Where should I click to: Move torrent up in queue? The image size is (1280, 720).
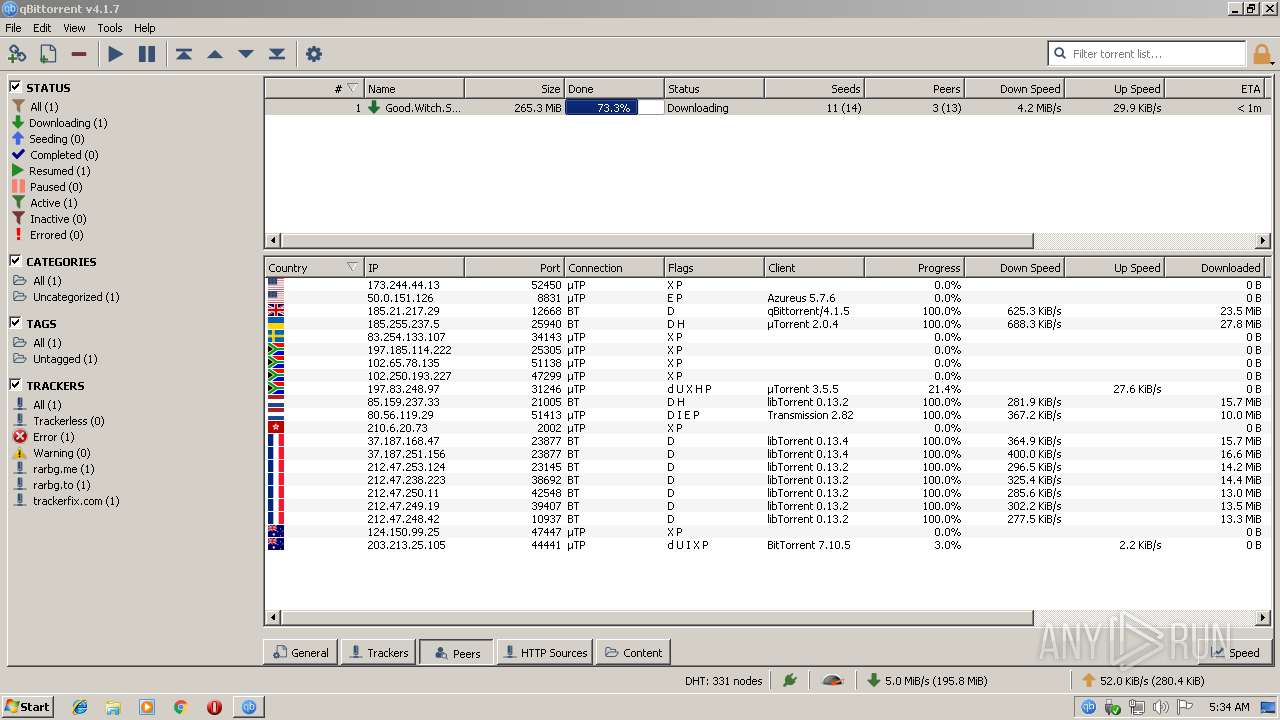coord(215,54)
